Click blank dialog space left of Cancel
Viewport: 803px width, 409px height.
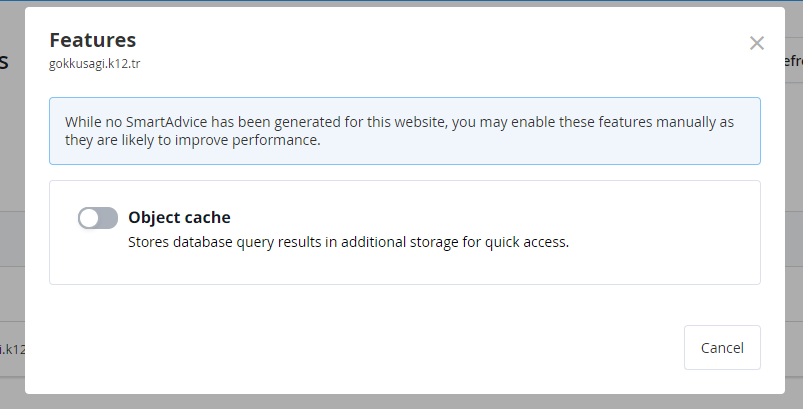tap(358, 348)
